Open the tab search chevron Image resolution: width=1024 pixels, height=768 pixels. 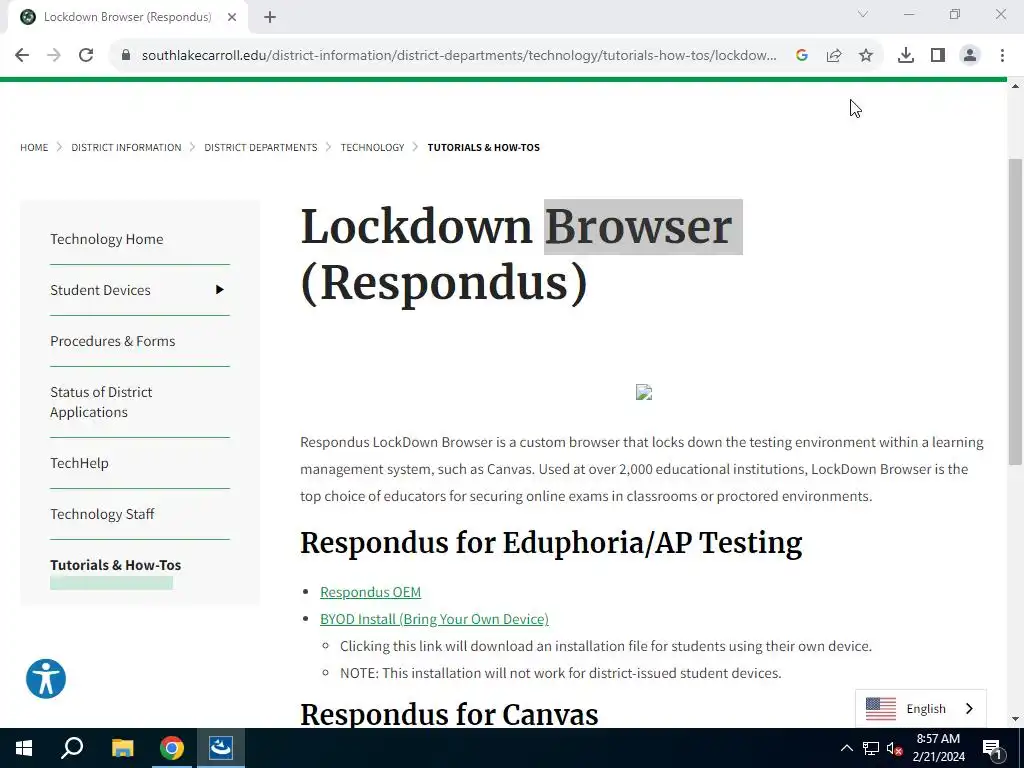(x=863, y=14)
